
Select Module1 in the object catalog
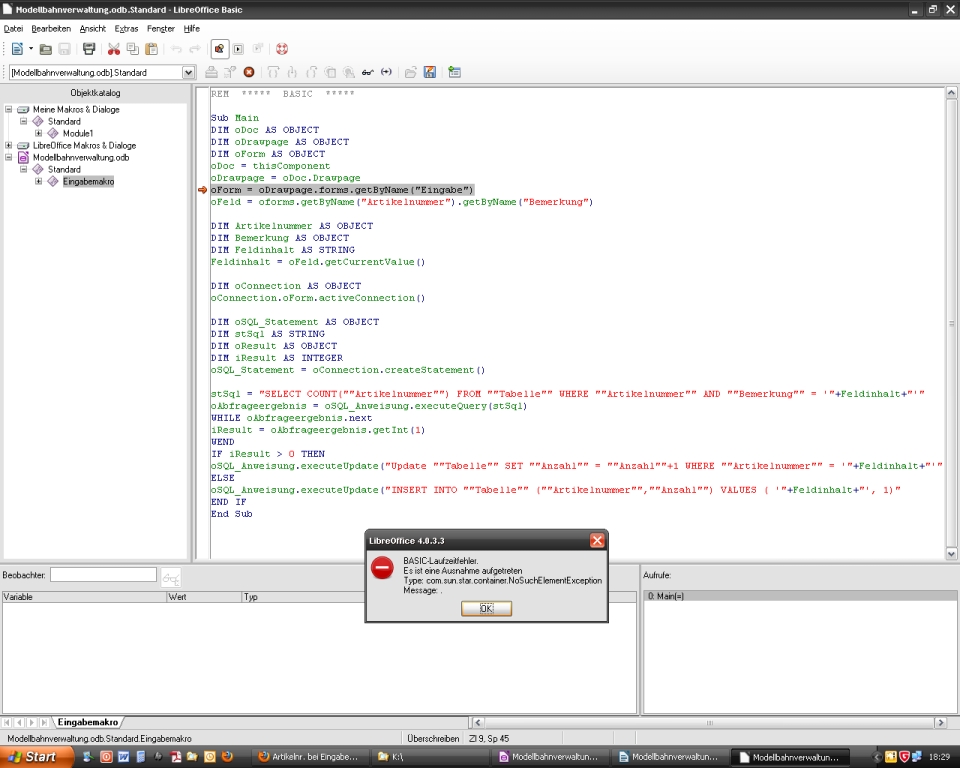(78, 134)
